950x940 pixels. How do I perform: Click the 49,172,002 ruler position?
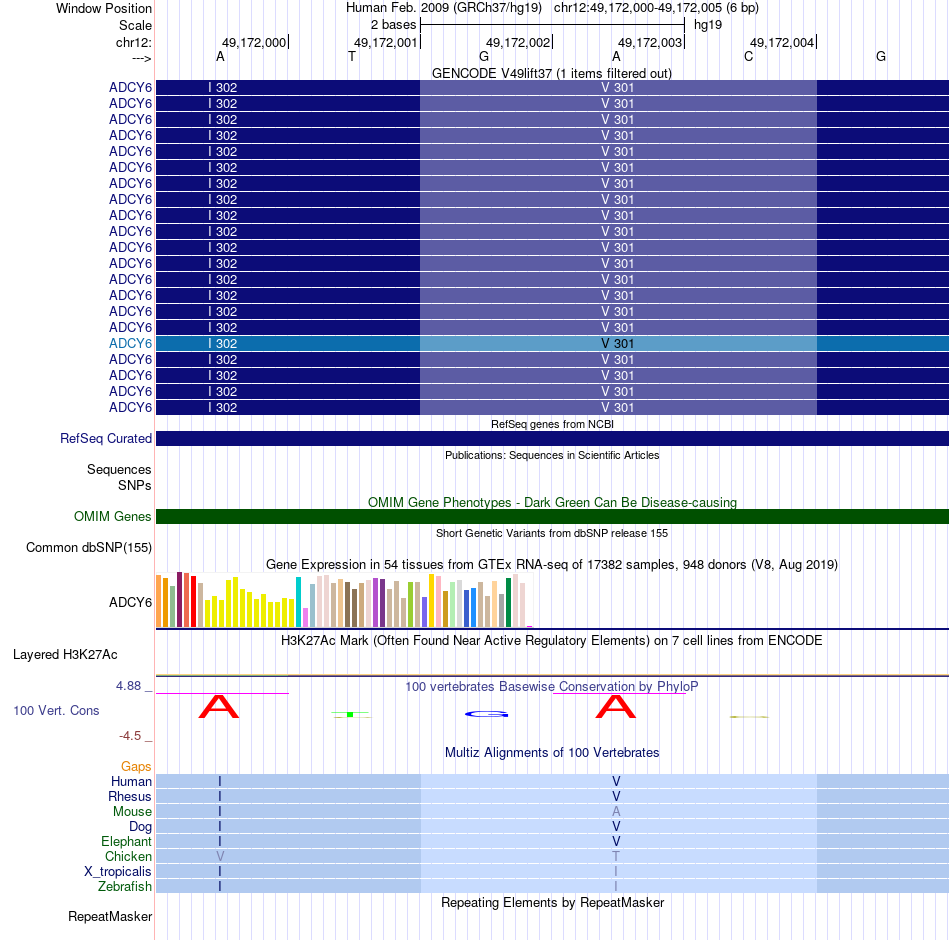coord(518,42)
